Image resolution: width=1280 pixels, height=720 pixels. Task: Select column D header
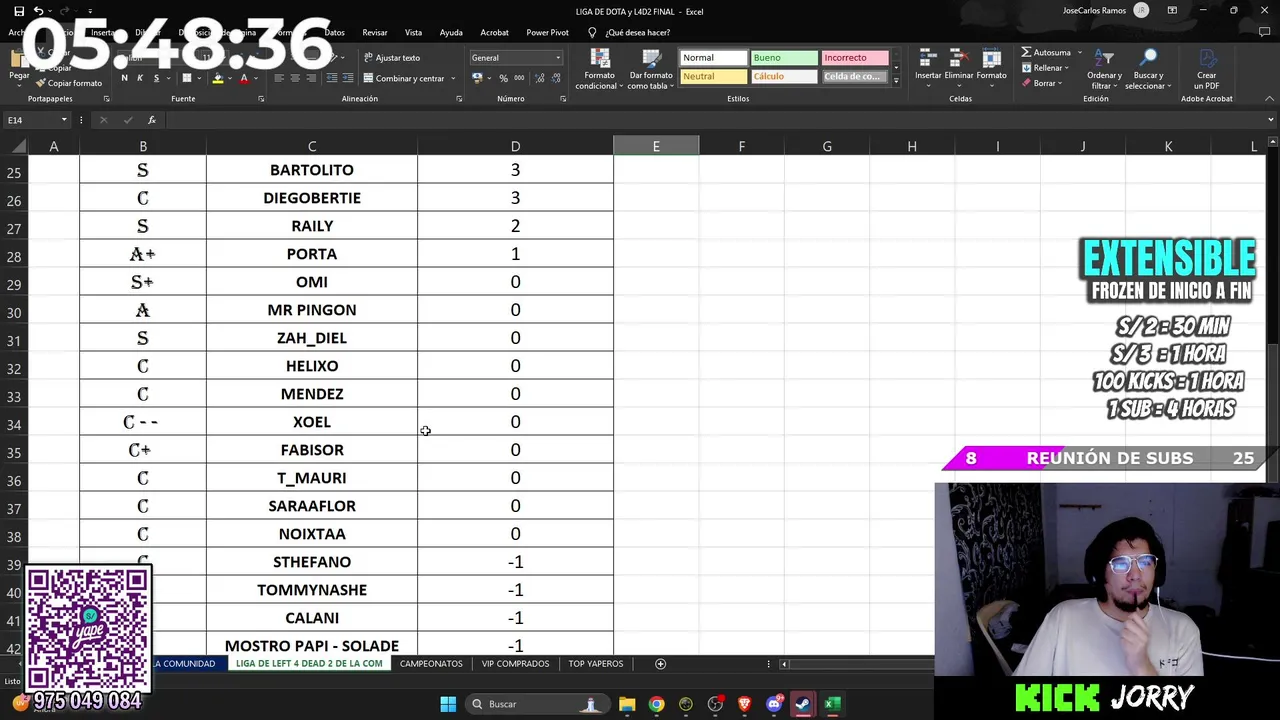coord(515,146)
